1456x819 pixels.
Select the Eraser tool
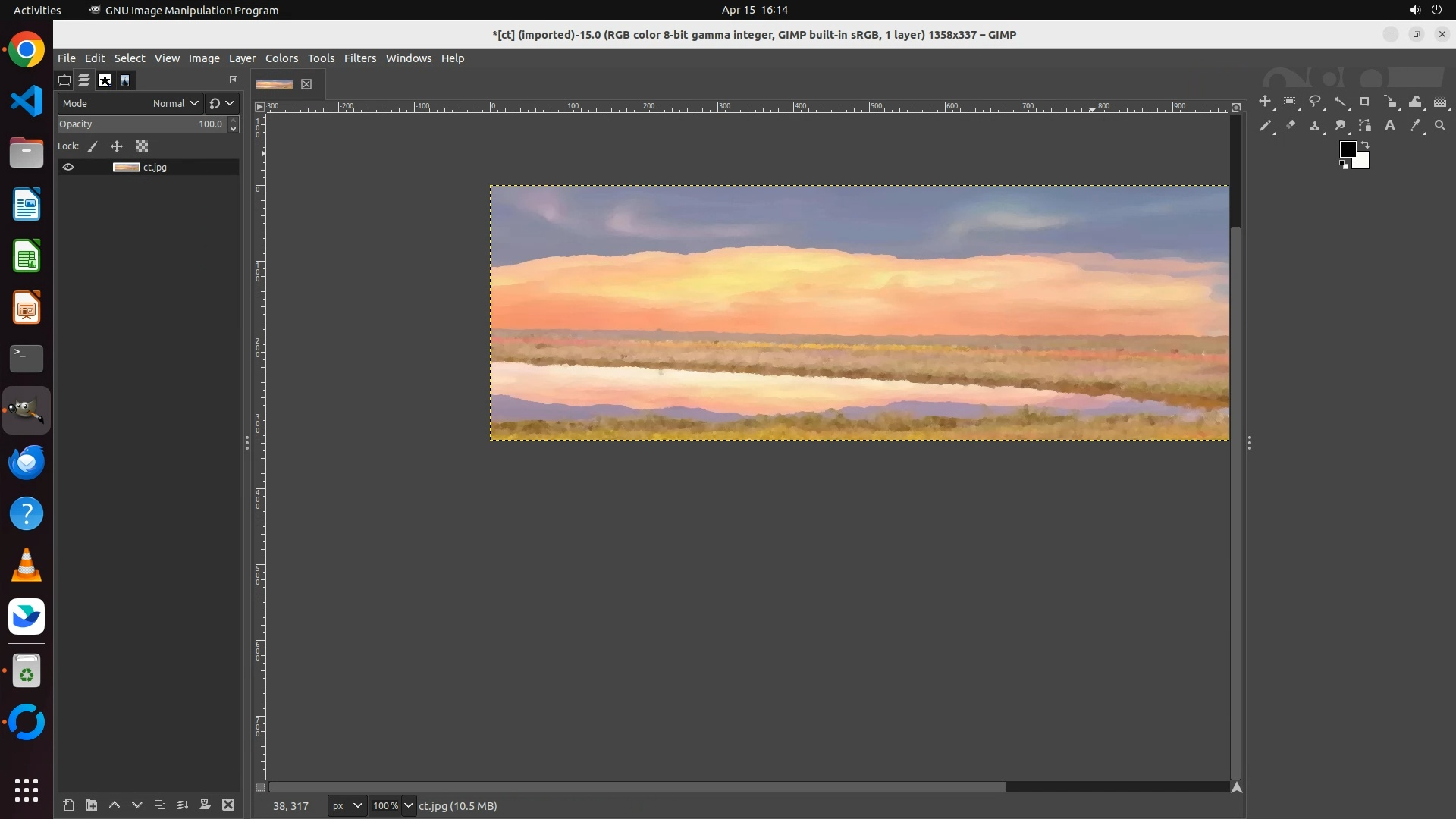[x=1290, y=126]
